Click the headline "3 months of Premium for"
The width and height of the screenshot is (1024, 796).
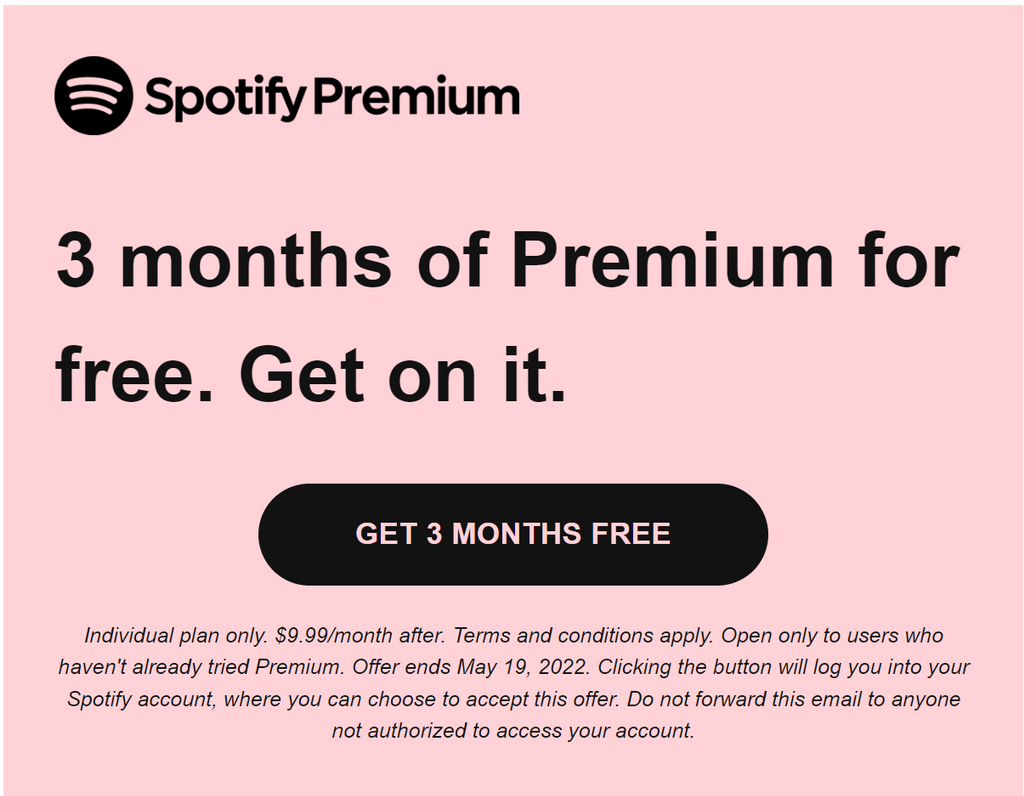pos(507,260)
